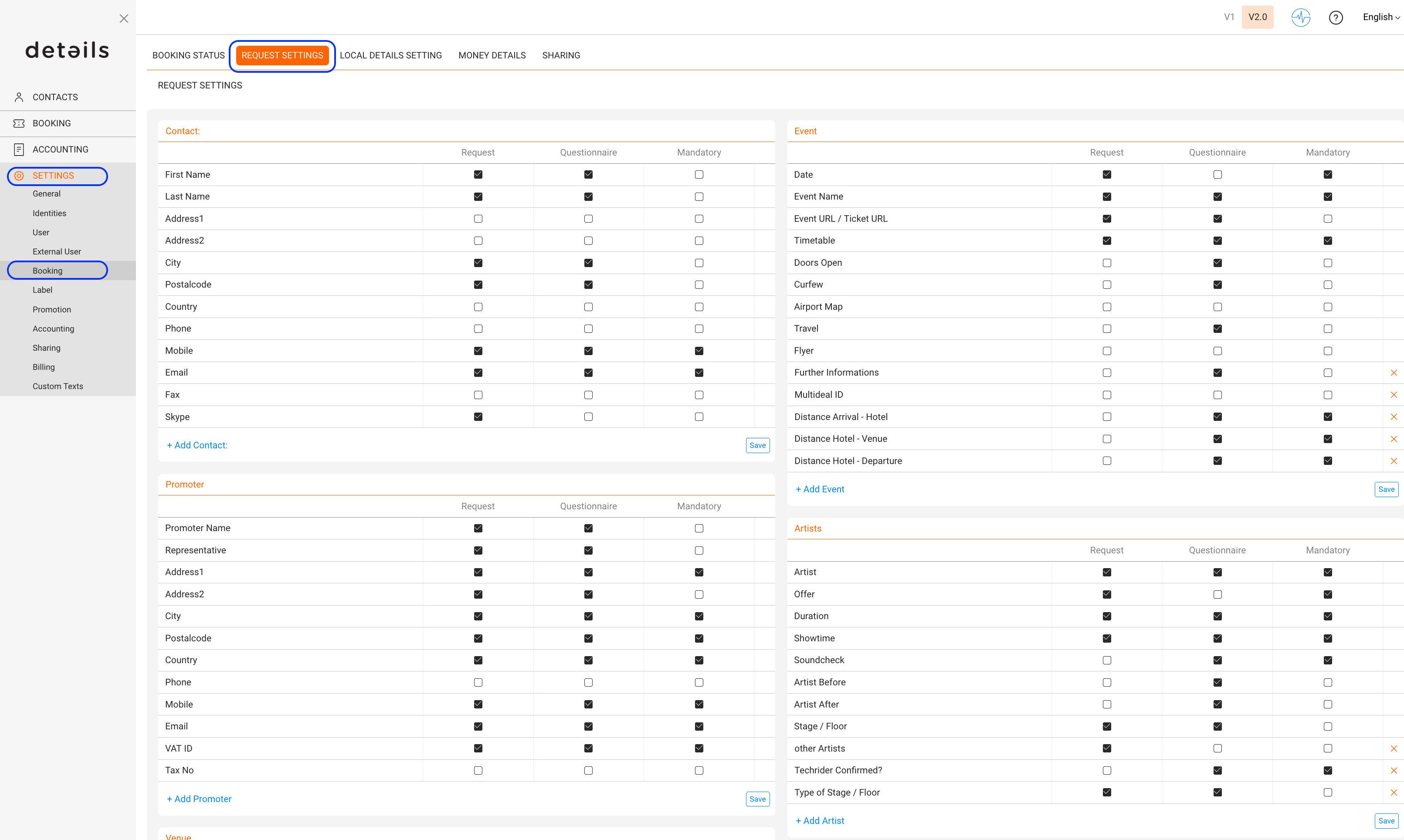The image size is (1404, 840).
Task: Open the Local Details Setting tab
Action: [x=390, y=55]
